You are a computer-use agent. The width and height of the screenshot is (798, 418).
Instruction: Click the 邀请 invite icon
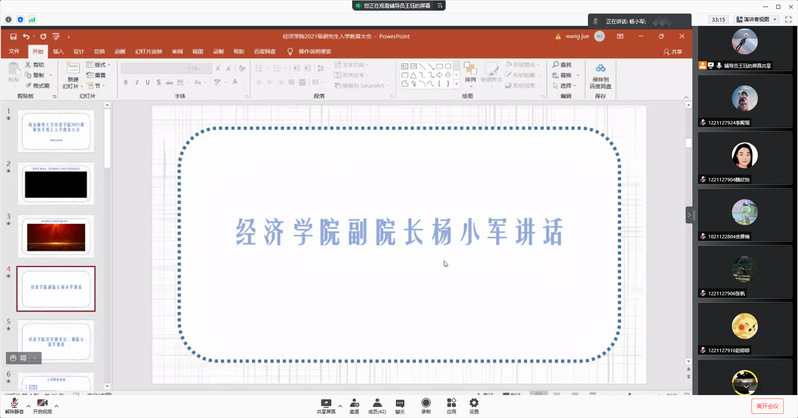[354, 406]
